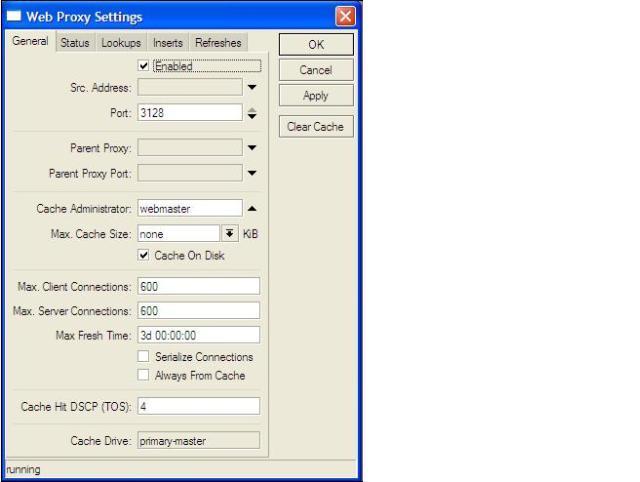Image resolution: width=640 pixels, height=482 pixels.
Task: Expand the Parent Proxy Port field arrow
Action: pyautogui.click(x=252, y=173)
